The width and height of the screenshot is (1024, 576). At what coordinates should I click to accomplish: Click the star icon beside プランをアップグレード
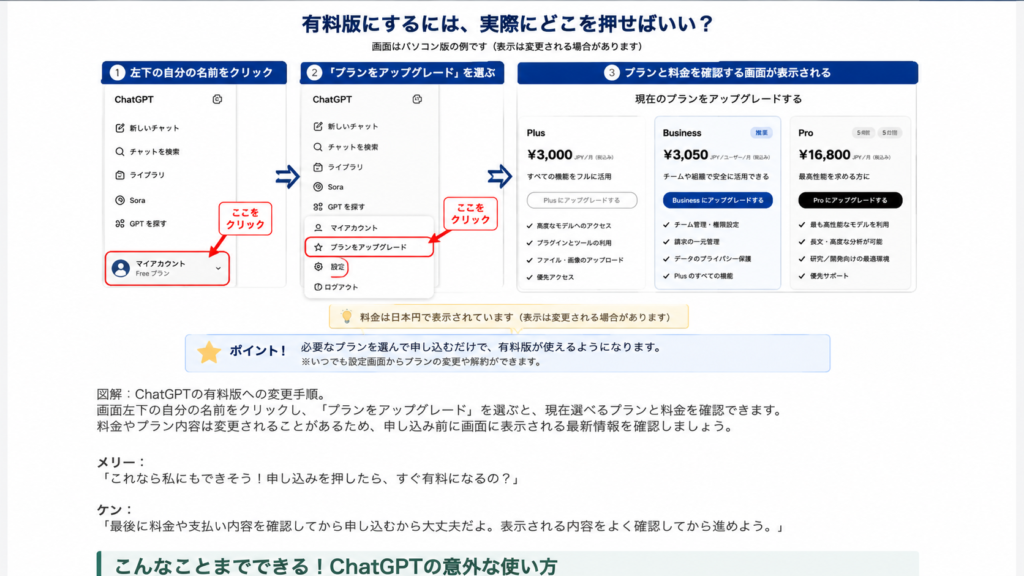[x=318, y=248]
